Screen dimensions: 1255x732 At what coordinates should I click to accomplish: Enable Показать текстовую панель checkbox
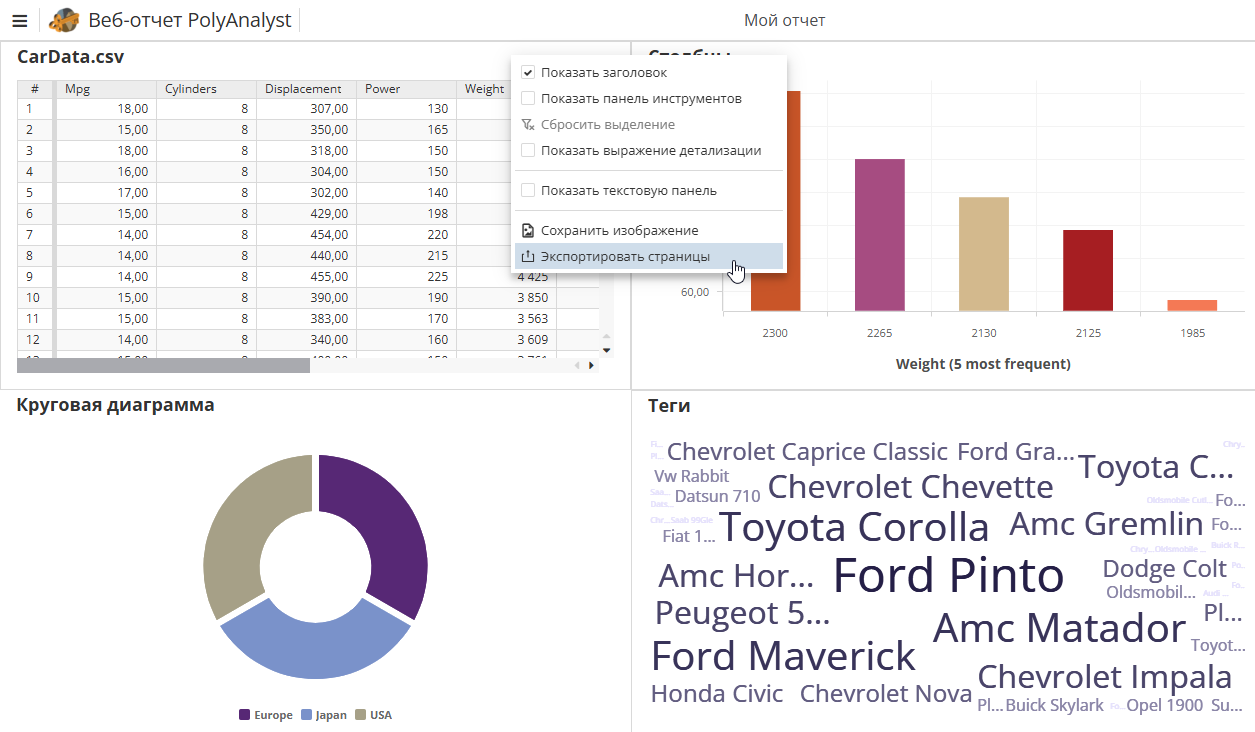tap(528, 190)
